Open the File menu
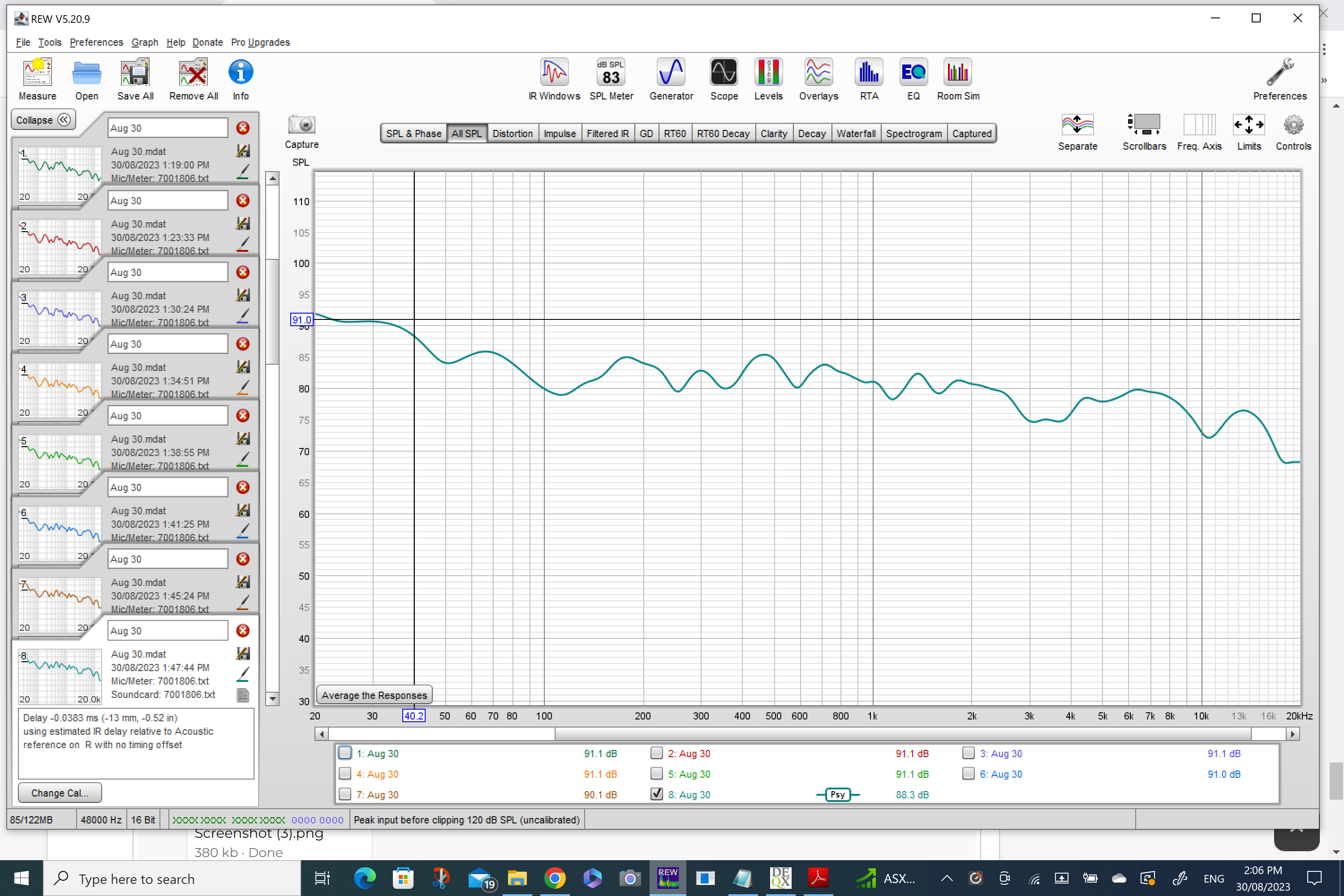 (x=23, y=42)
